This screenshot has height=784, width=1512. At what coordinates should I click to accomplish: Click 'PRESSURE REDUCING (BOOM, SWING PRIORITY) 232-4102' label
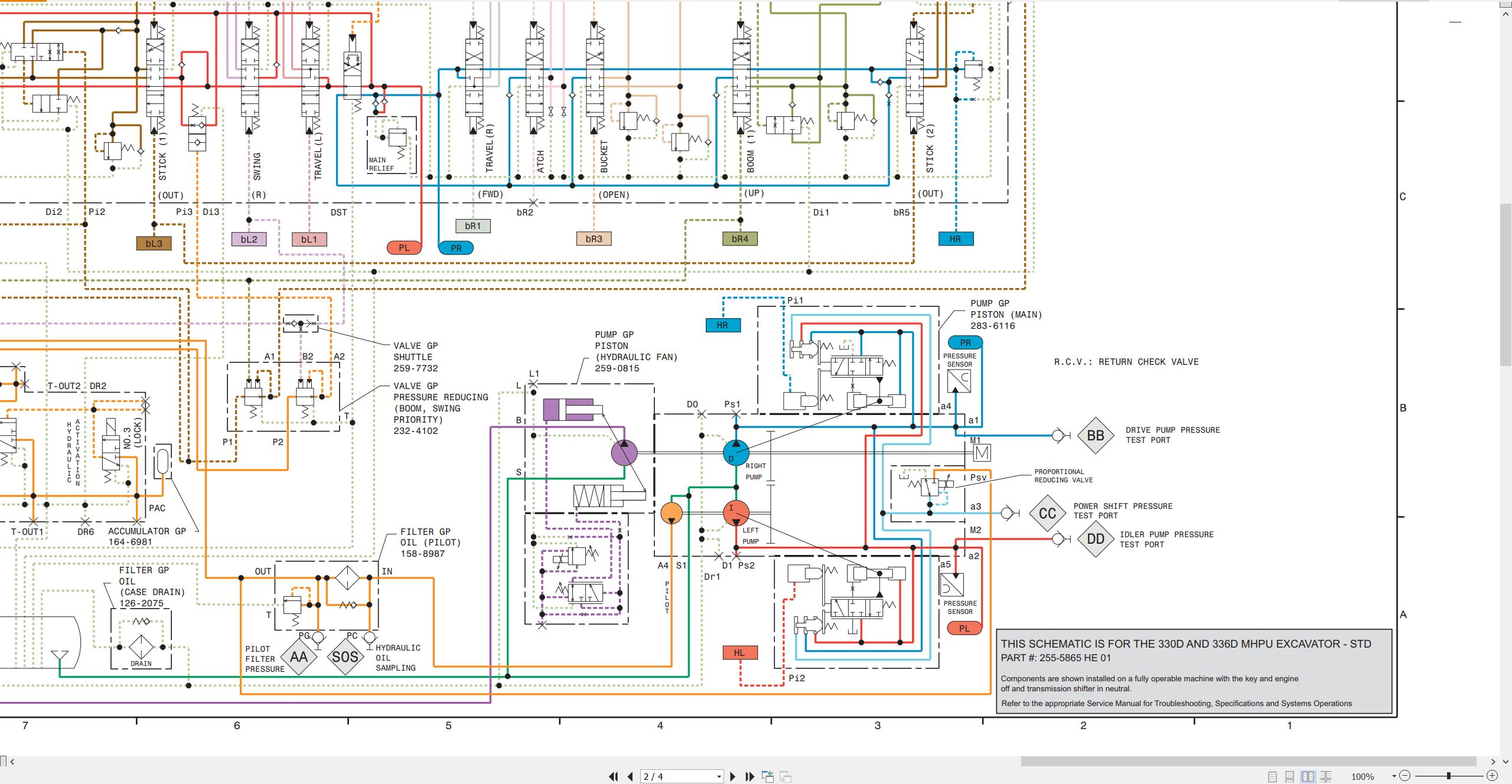tap(441, 414)
